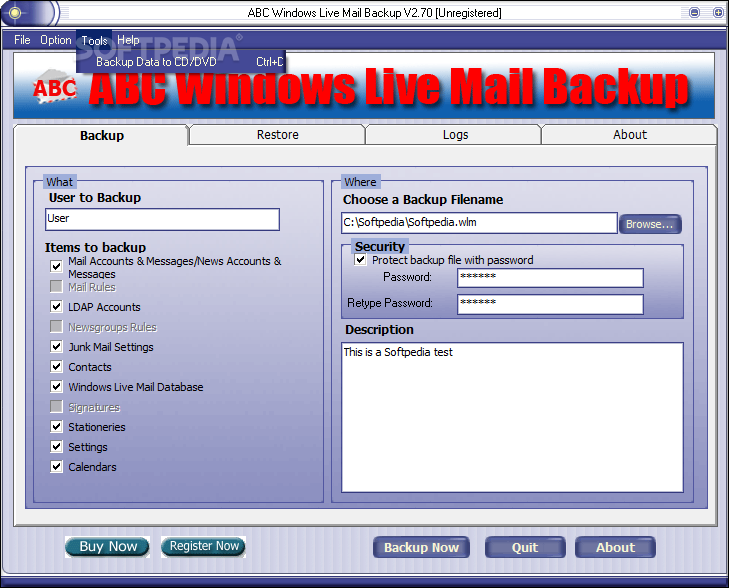
Task: Start backup with Backup Now button
Action: 421,548
